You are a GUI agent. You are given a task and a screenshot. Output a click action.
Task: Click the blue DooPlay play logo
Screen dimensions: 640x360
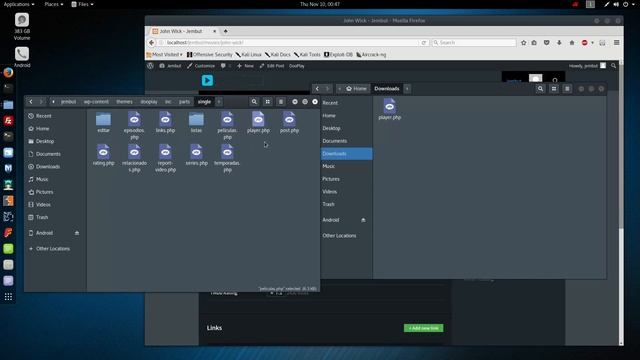[x=207, y=80]
